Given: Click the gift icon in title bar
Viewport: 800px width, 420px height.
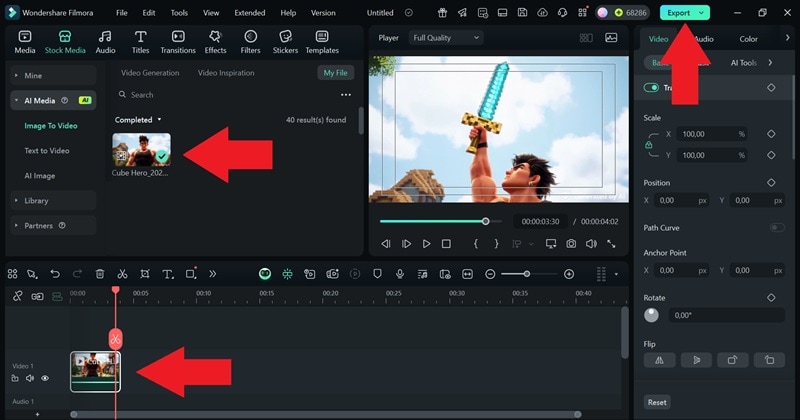Looking at the screenshot, I should pos(442,13).
